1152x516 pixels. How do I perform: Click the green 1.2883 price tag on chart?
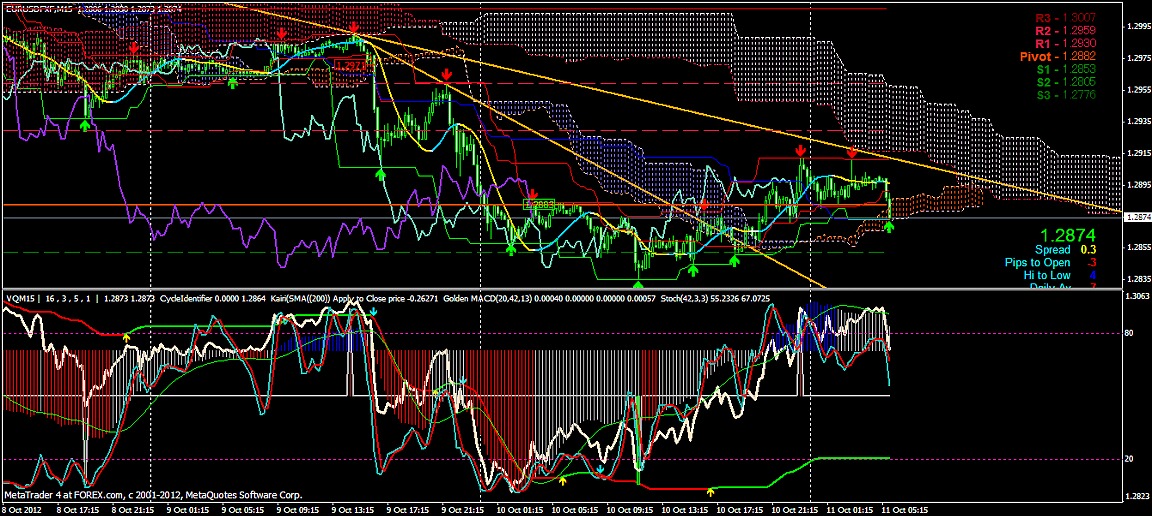point(539,203)
